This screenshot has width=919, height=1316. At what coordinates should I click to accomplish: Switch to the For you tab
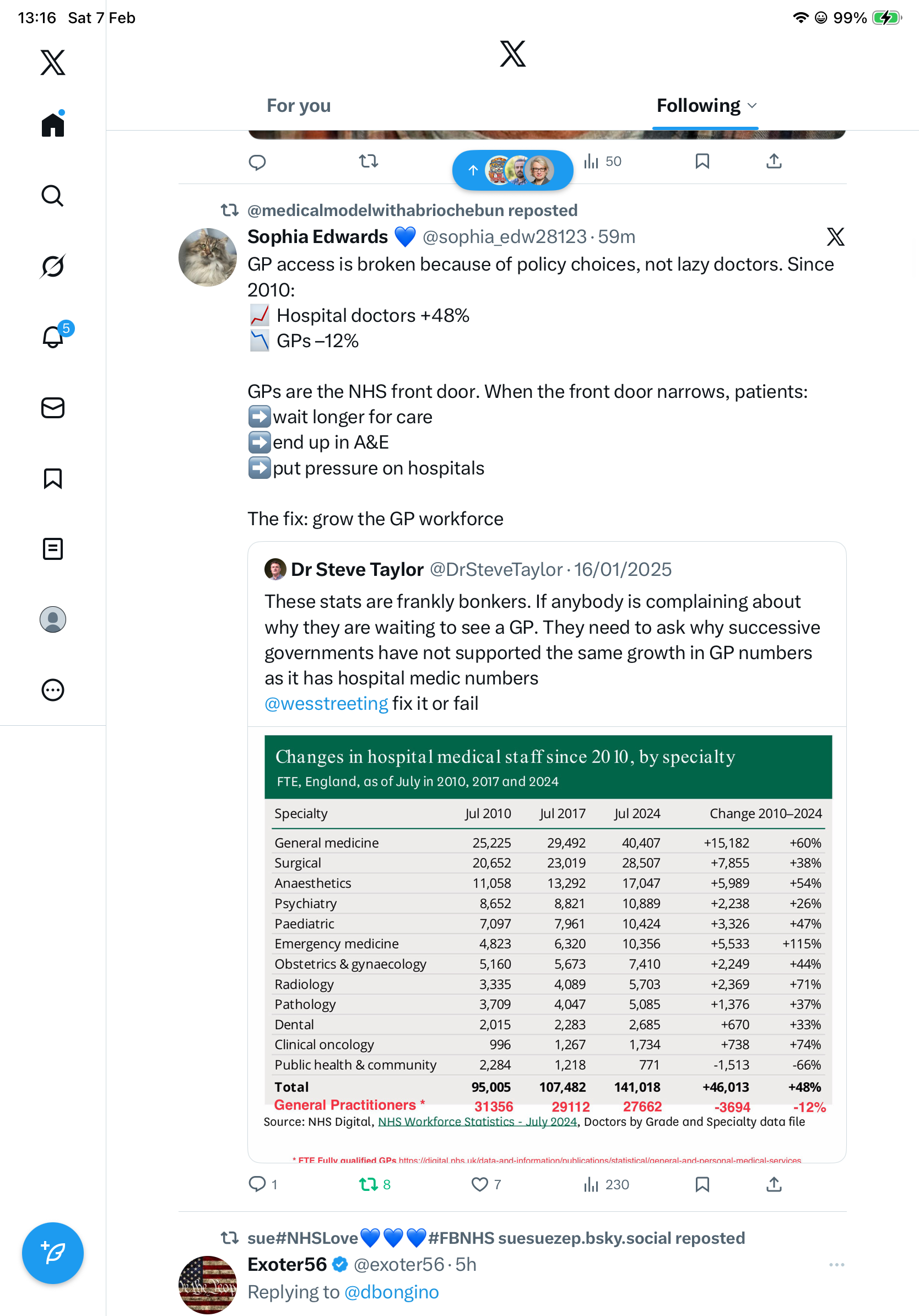coord(299,106)
